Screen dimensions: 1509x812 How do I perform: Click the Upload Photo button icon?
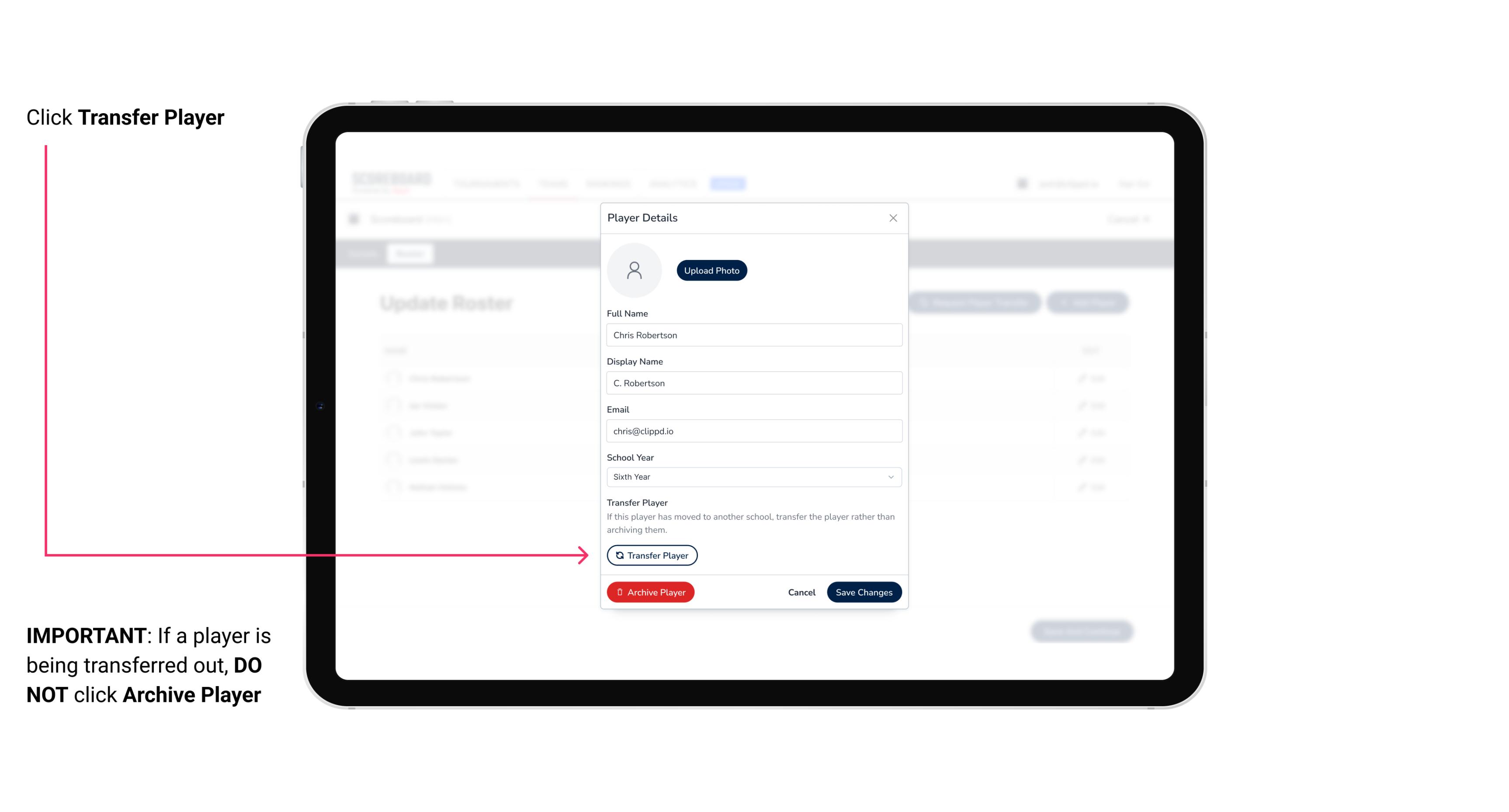pyautogui.click(x=712, y=270)
